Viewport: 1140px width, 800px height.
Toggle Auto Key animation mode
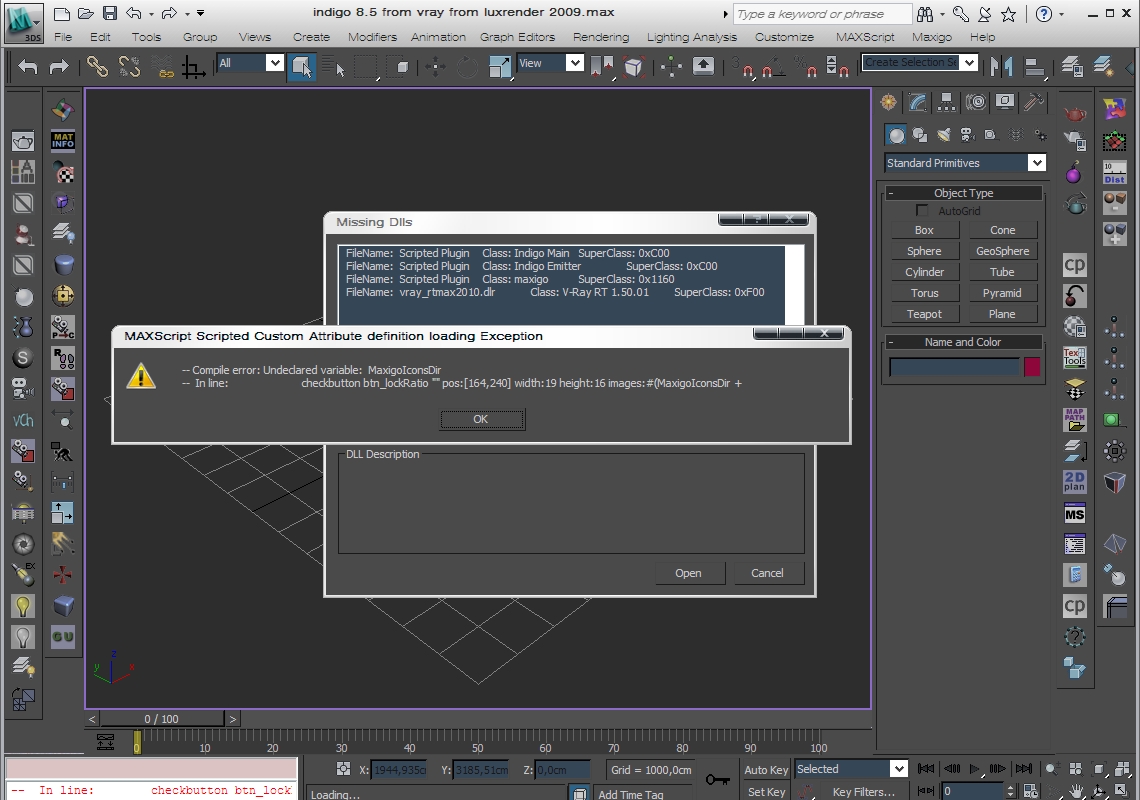click(766, 769)
